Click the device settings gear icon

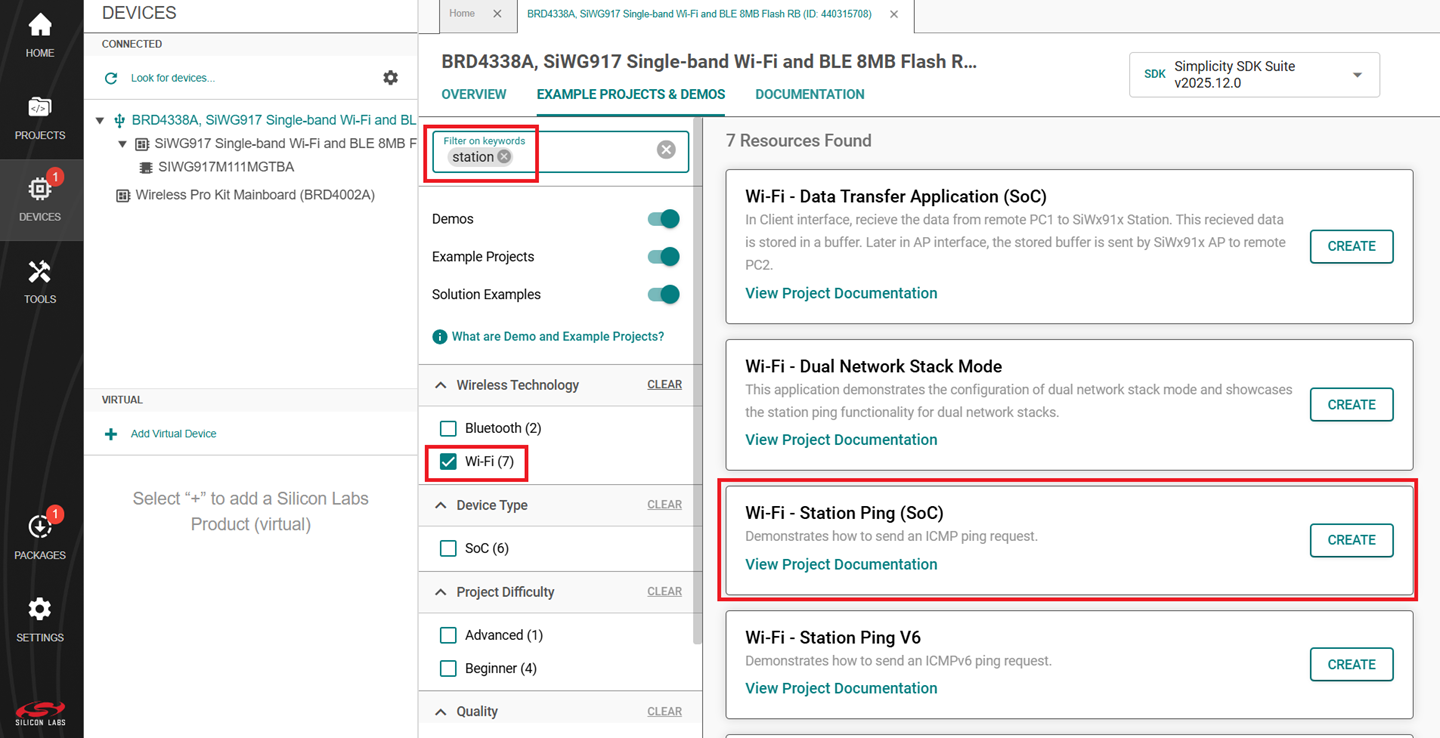[390, 78]
